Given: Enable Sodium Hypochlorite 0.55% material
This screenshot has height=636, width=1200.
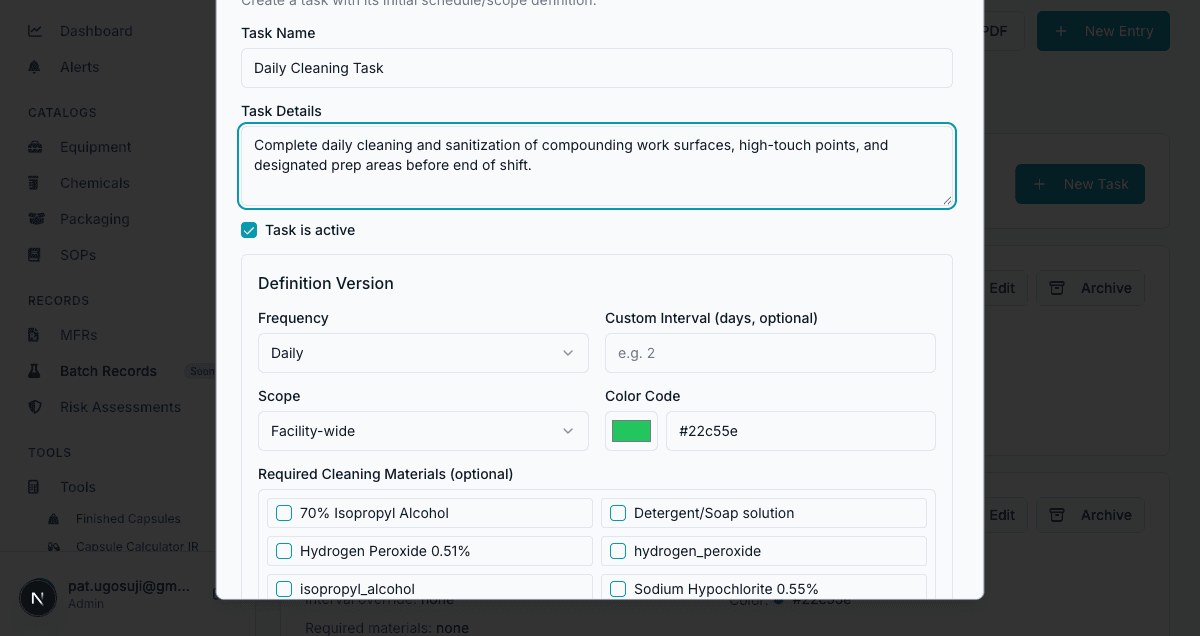Looking at the screenshot, I should [x=618, y=589].
